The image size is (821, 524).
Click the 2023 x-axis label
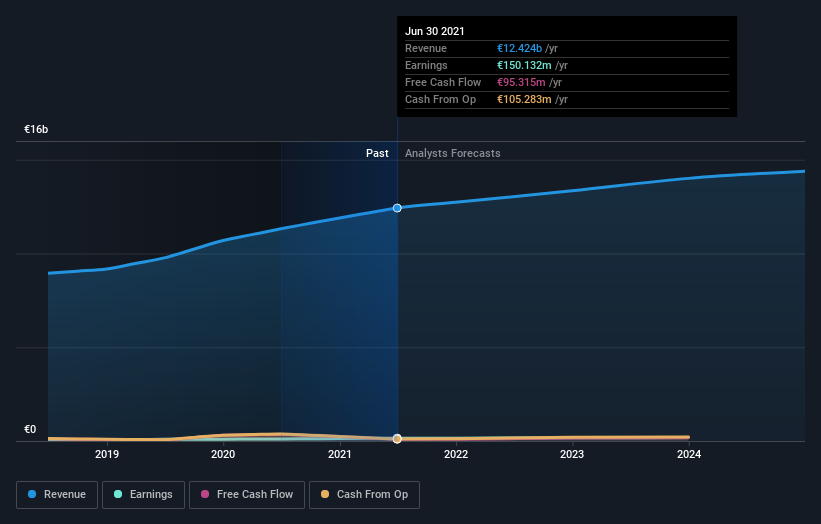[x=572, y=454]
